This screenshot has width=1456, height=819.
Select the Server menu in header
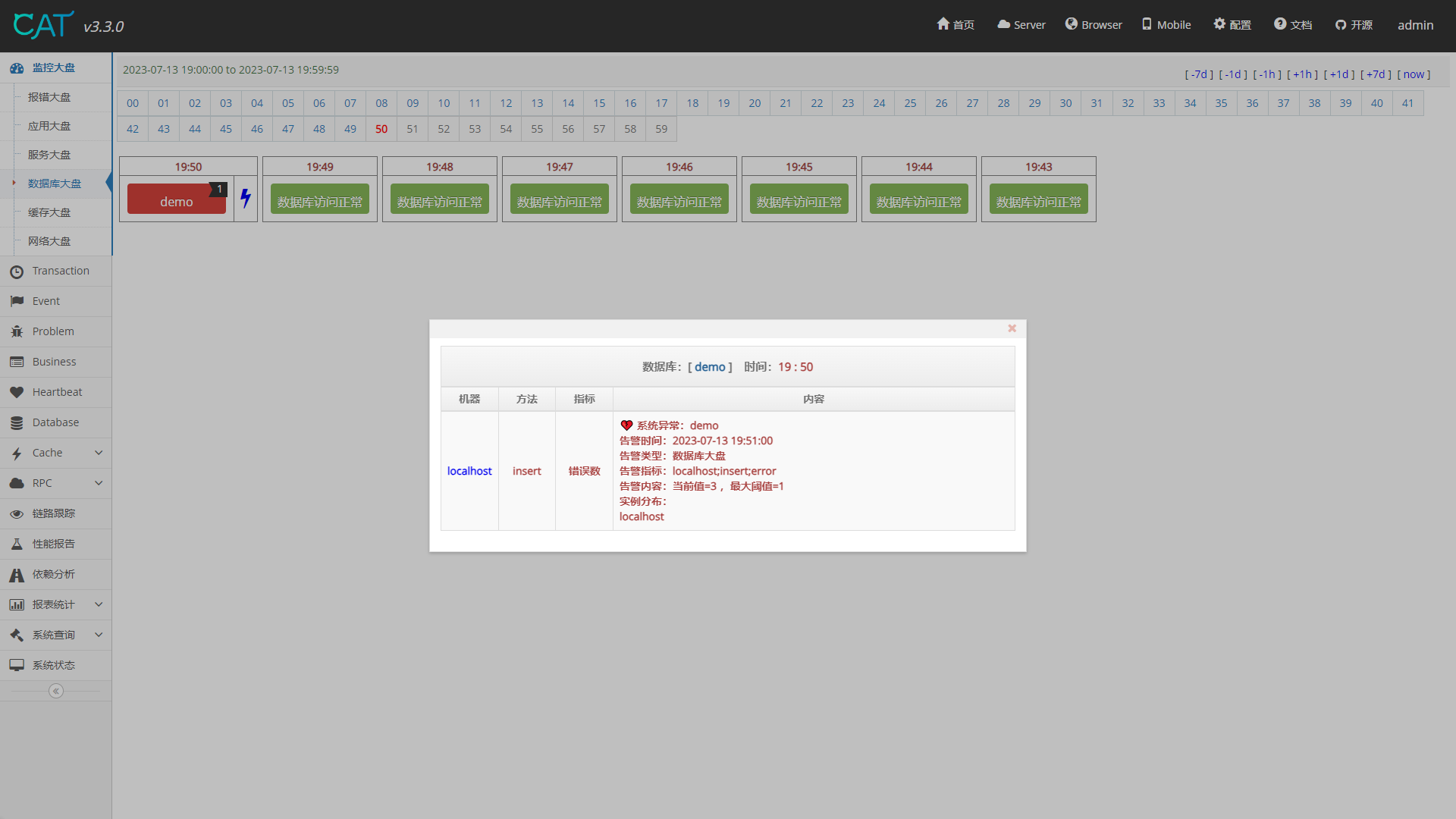click(x=1021, y=25)
